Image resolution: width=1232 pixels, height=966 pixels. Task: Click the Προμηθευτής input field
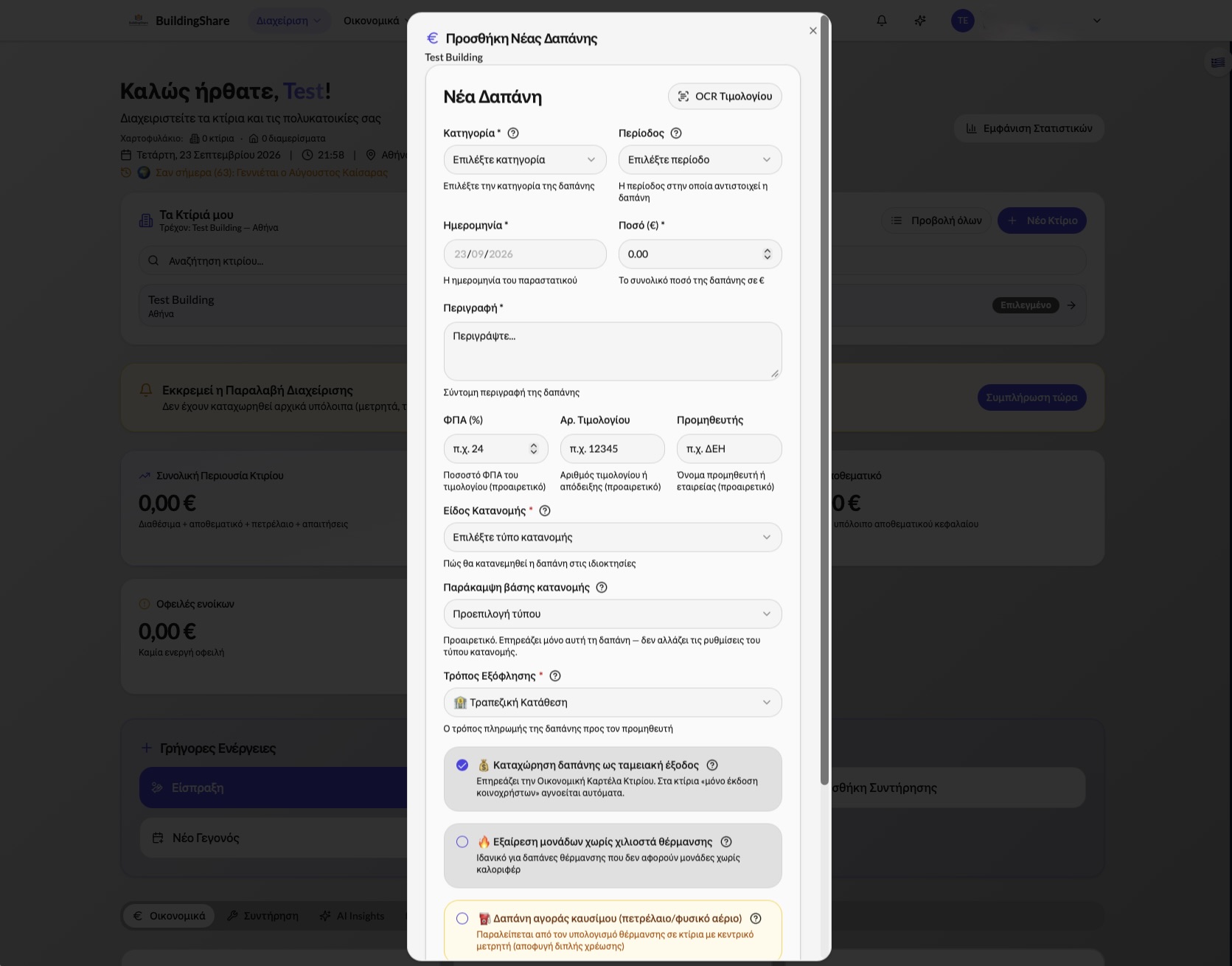coord(729,449)
